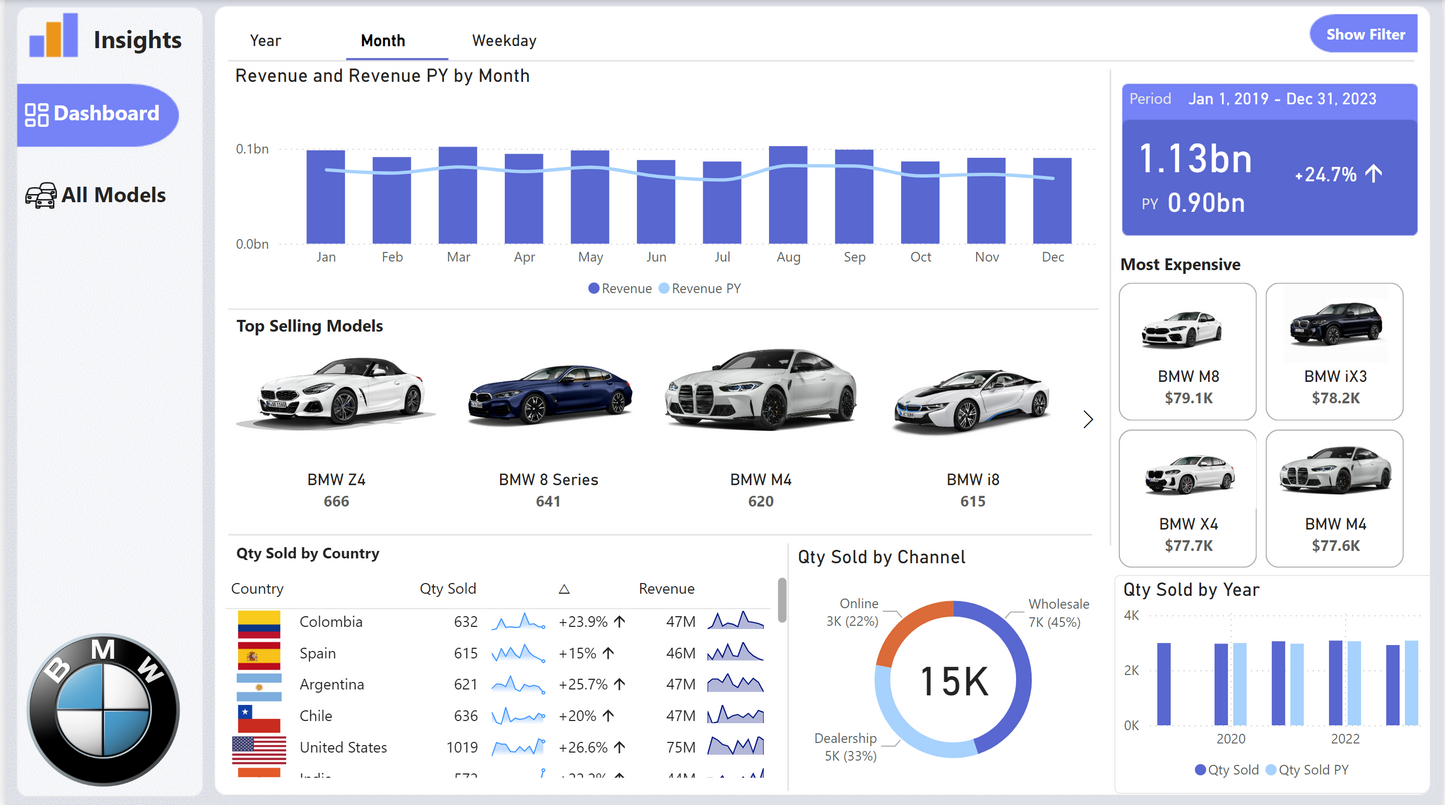Switch to the Month tab

pos(383,41)
